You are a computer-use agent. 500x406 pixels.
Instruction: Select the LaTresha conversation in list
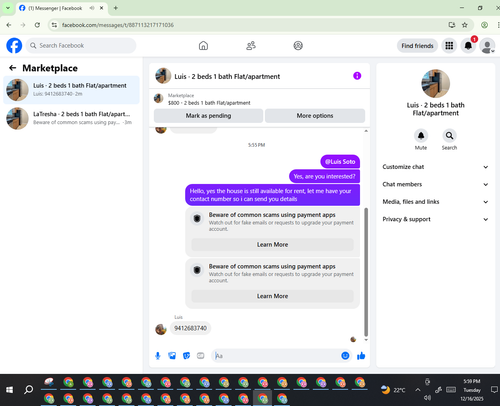point(71,118)
